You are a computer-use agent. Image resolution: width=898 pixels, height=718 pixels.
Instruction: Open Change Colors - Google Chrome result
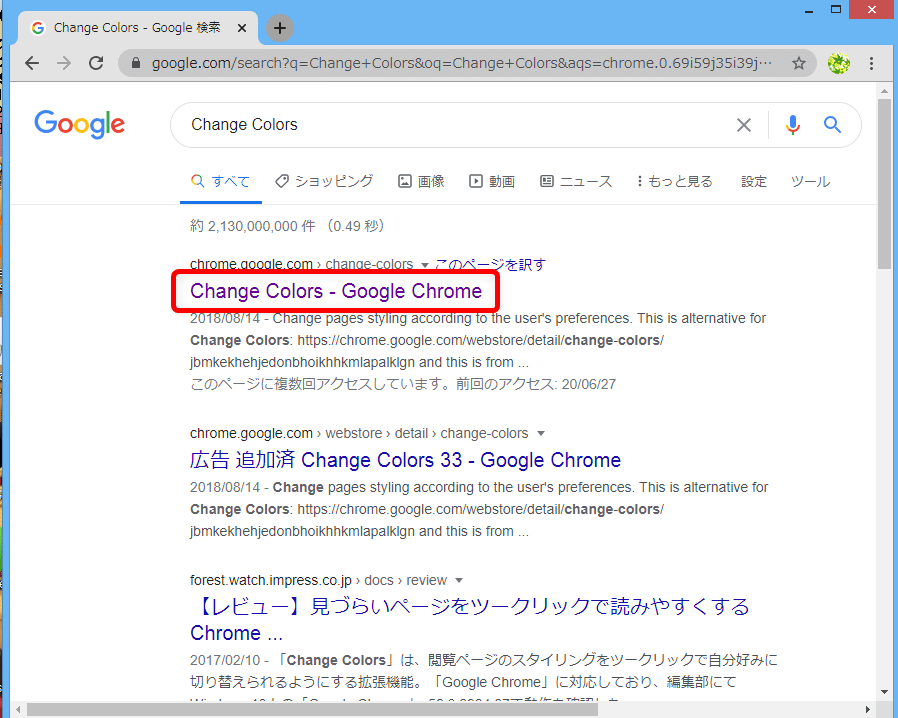(x=336, y=291)
